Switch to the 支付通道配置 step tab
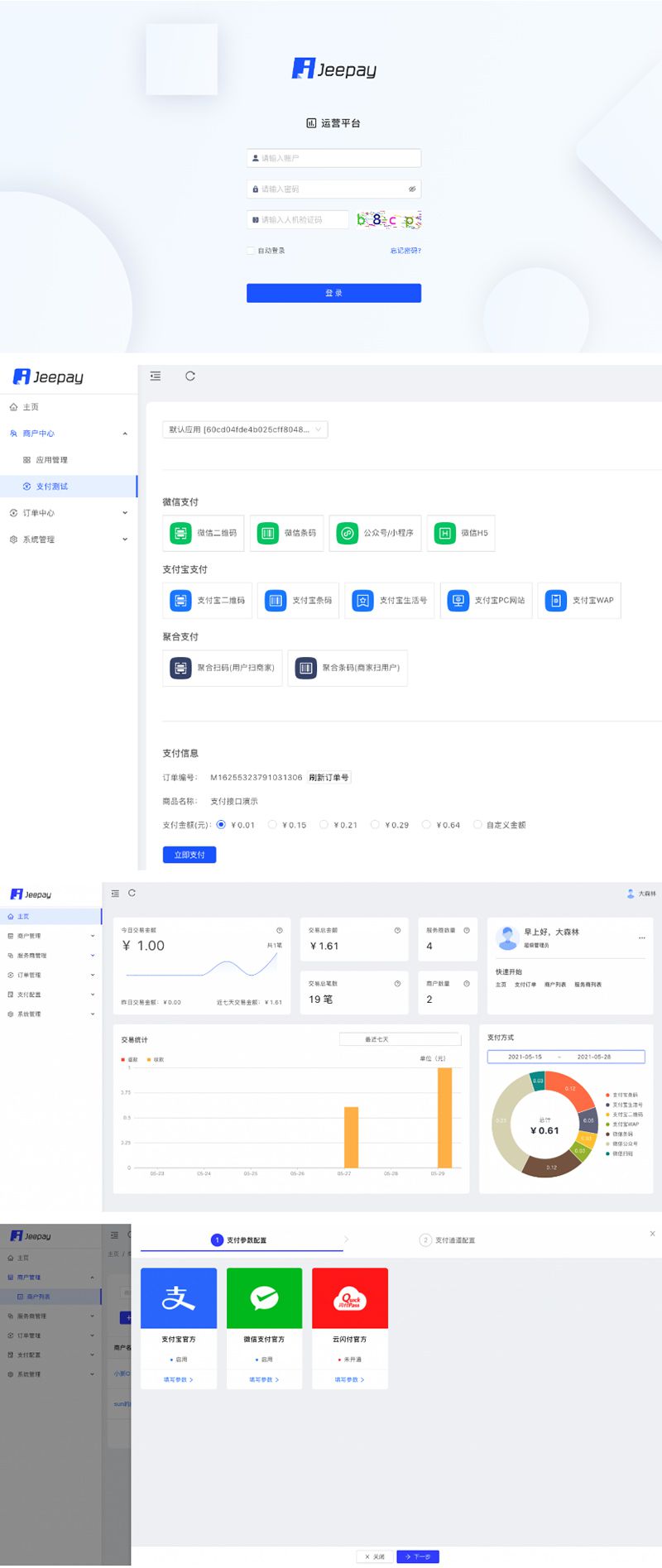The width and height of the screenshot is (662, 1568). (448, 1240)
